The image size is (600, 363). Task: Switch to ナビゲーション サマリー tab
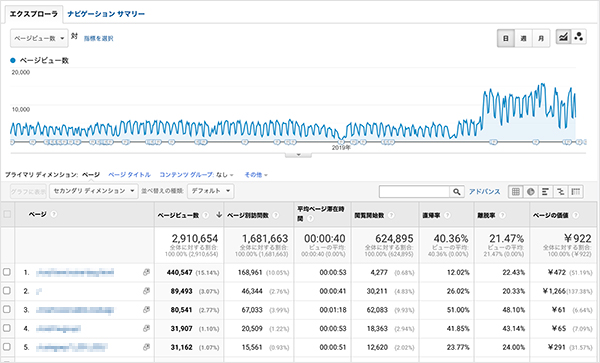pos(106,14)
